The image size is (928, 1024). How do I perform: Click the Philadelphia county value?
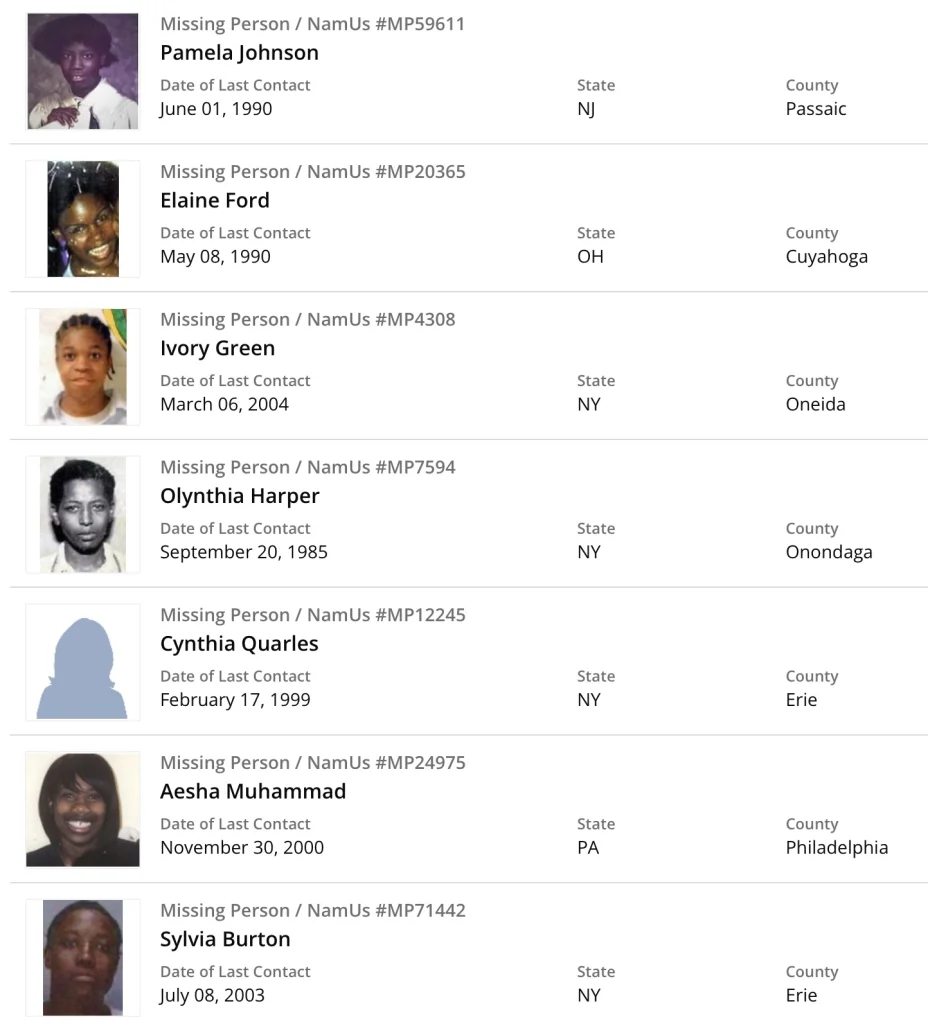click(x=836, y=848)
